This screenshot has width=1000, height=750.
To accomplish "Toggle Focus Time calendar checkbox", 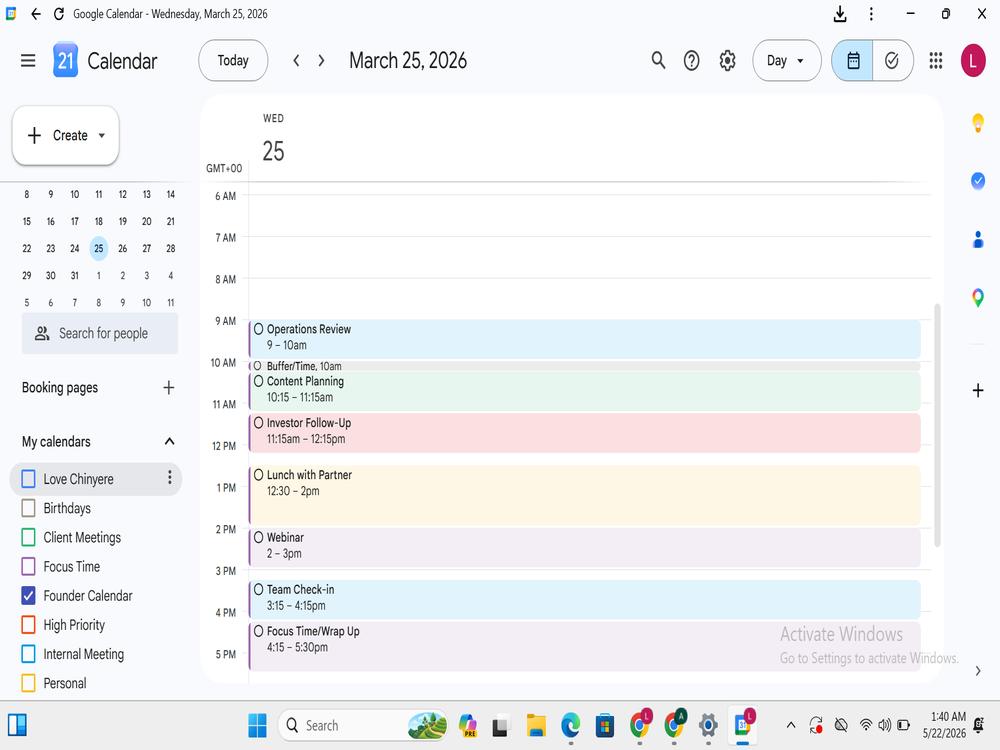I will coord(28,566).
